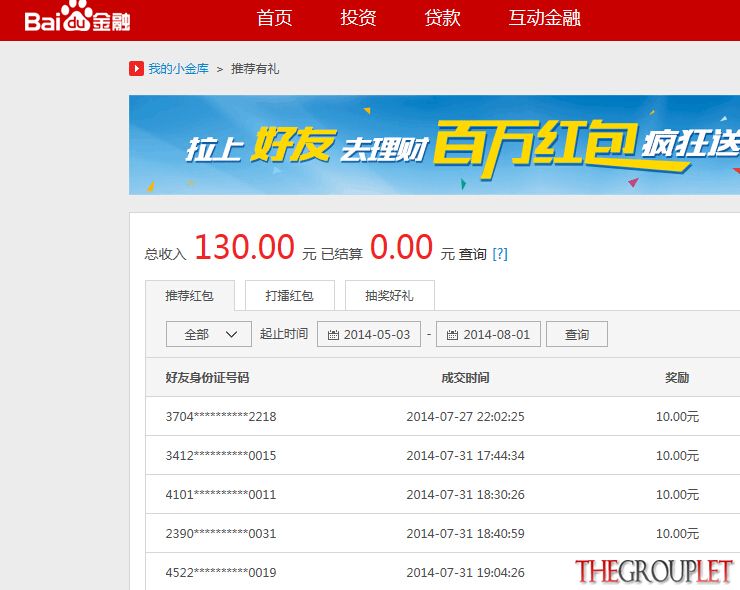Click 10.00元 reward in 3704 row
The image size is (740, 590).
(677, 417)
